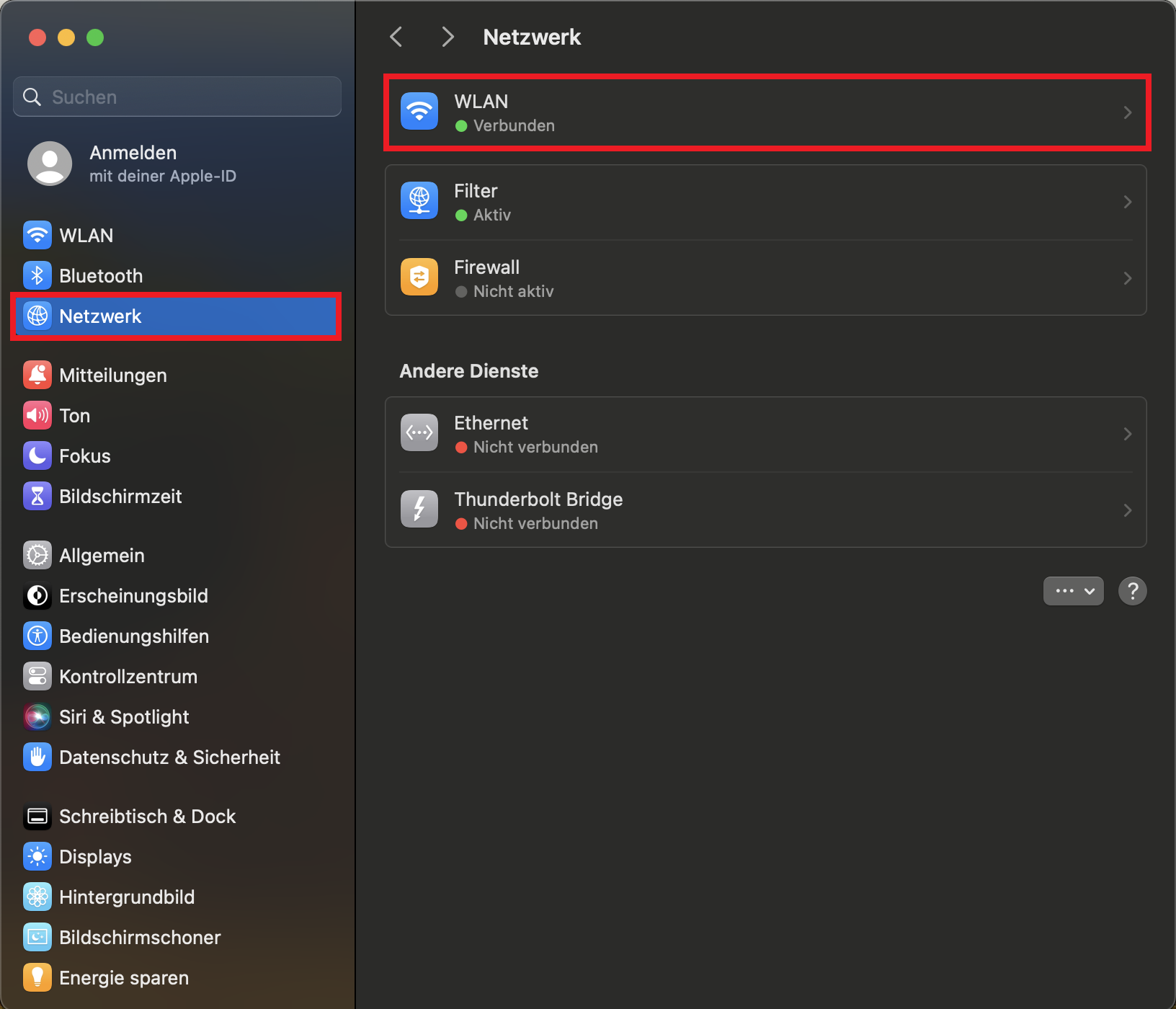This screenshot has height=1009, width=1176.
Task: Click the Fokus moon icon
Action: tap(37, 455)
